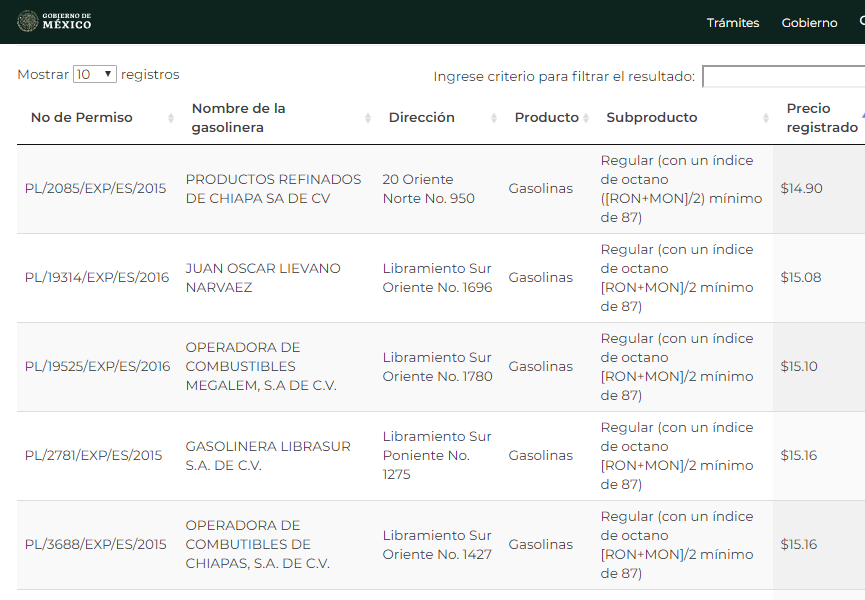Image resolution: width=865 pixels, height=600 pixels.
Task: Select permit PL/19525/EXP/ES/2016
Action: (98, 366)
